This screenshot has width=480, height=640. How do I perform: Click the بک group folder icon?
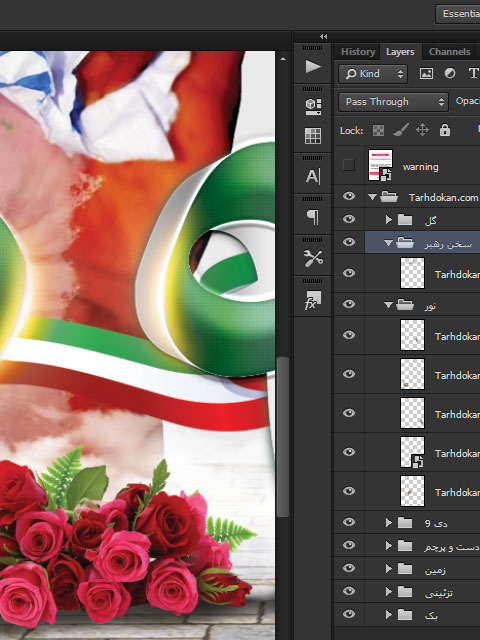click(x=405, y=614)
